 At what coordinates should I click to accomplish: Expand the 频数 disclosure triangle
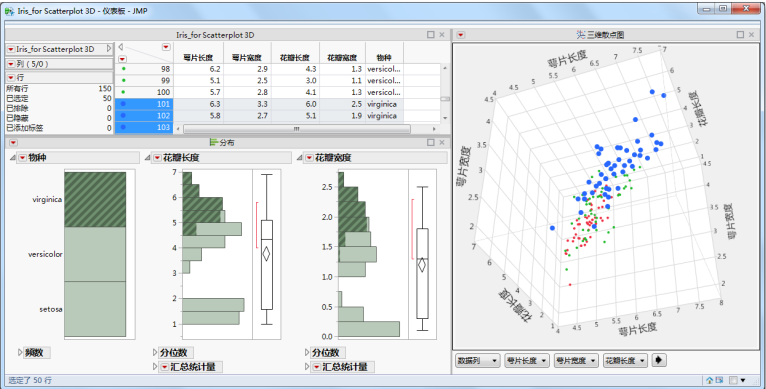pos(20,352)
